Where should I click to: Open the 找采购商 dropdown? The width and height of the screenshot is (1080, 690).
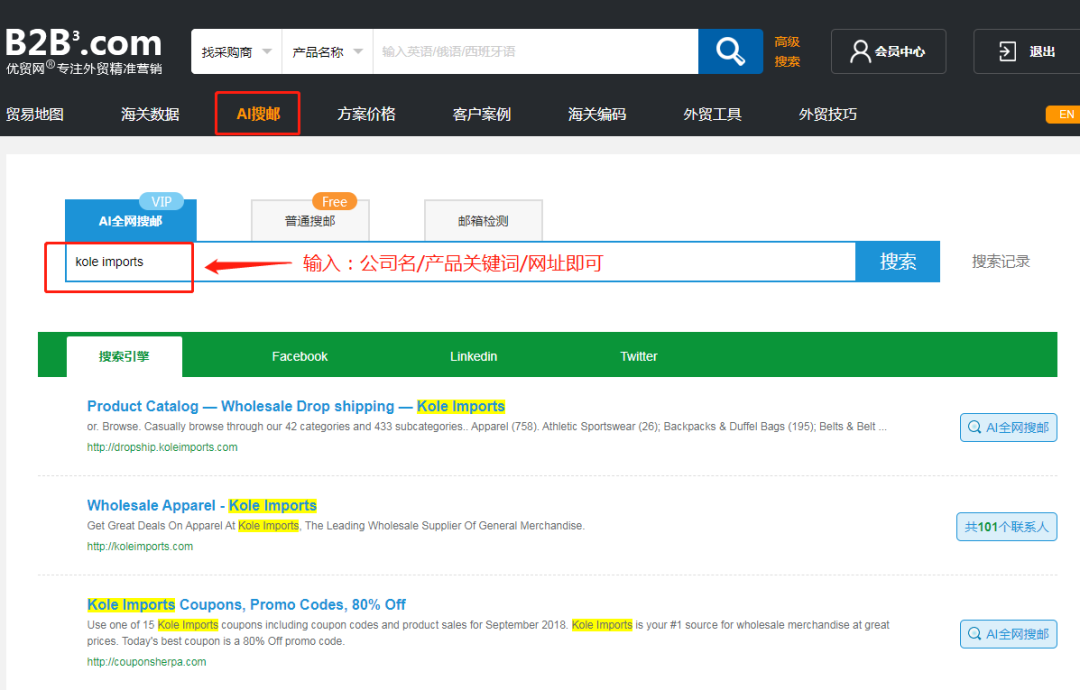pos(236,52)
